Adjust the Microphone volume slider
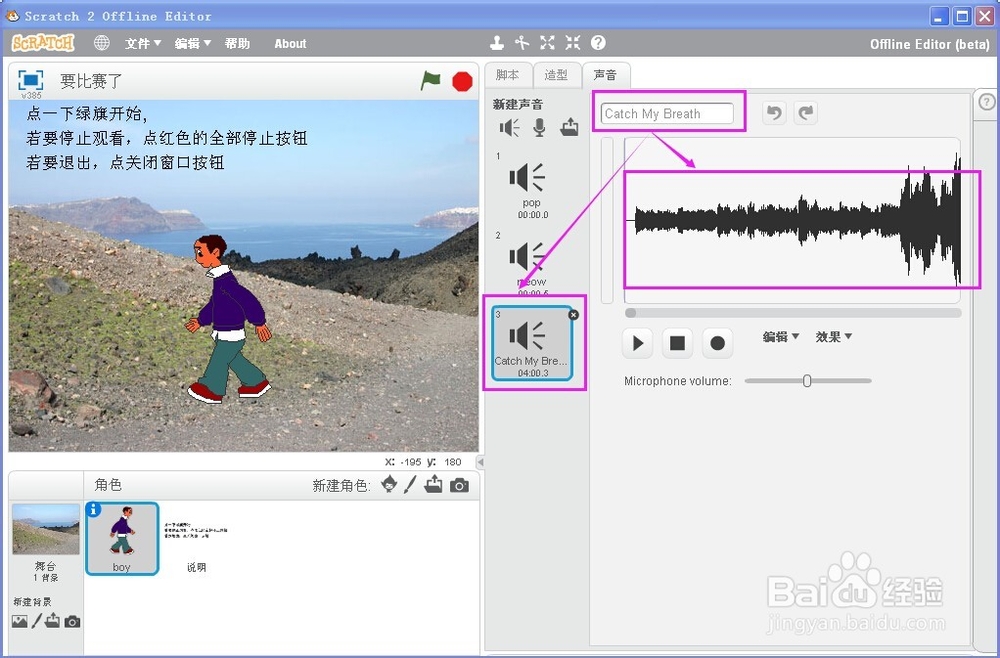Viewport: 1000px width, 658px height. point(807,381)
